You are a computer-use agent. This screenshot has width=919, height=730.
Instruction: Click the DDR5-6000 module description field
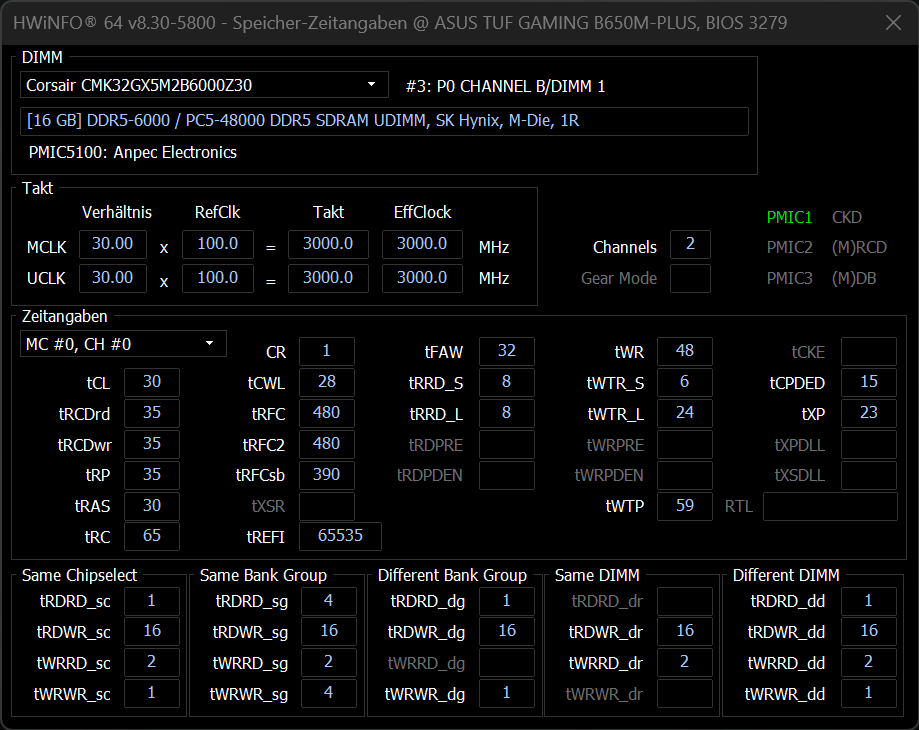pyautogui.click(x=384, y=121)
